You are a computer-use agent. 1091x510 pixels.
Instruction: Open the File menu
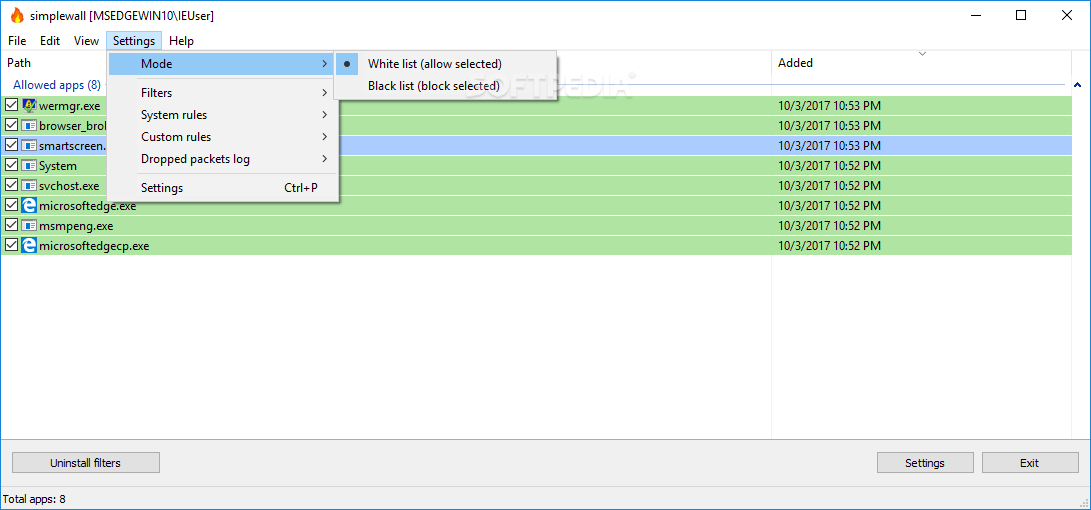tap(17, 40)
